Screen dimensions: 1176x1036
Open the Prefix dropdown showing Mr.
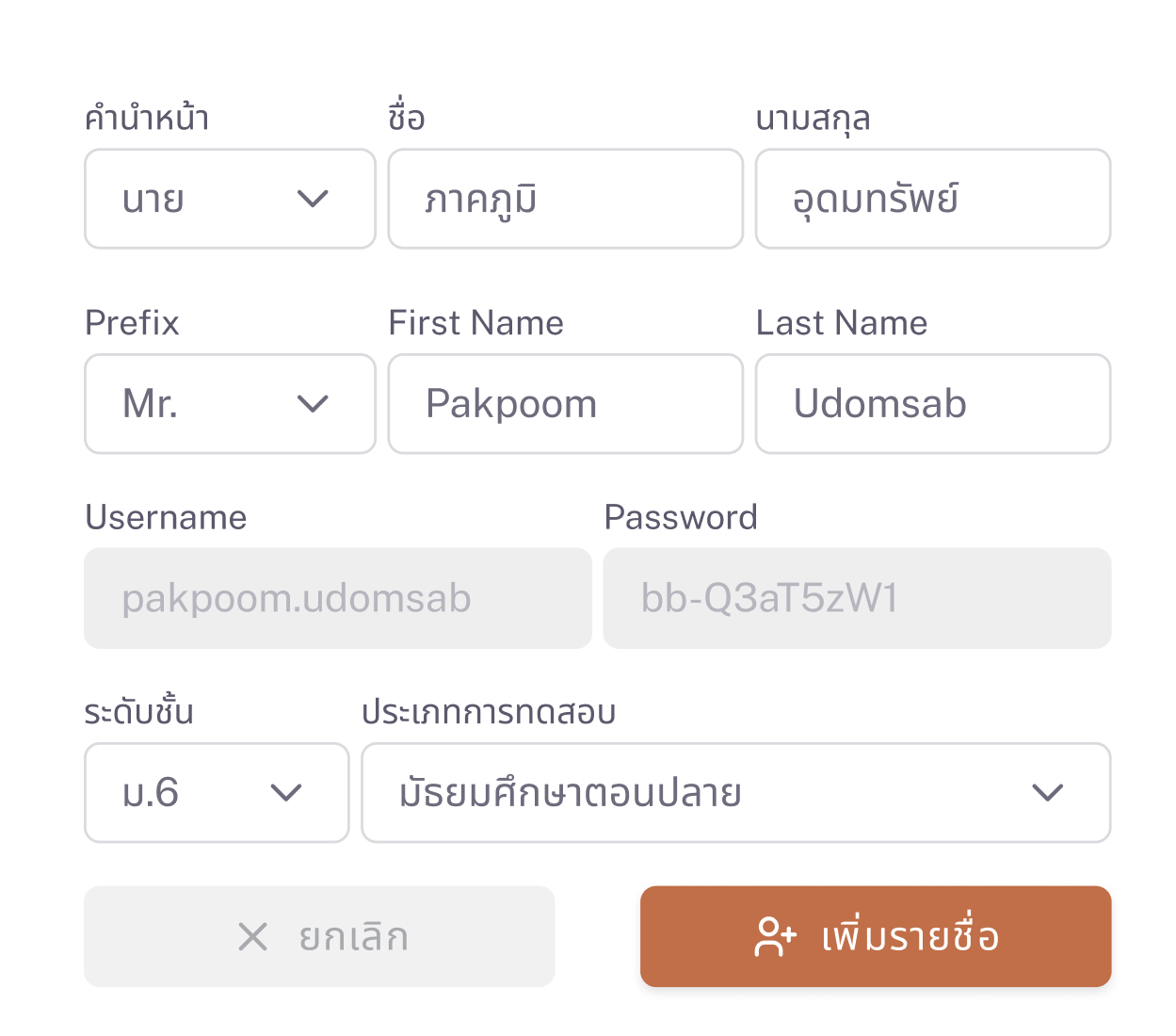pos(230,404)
